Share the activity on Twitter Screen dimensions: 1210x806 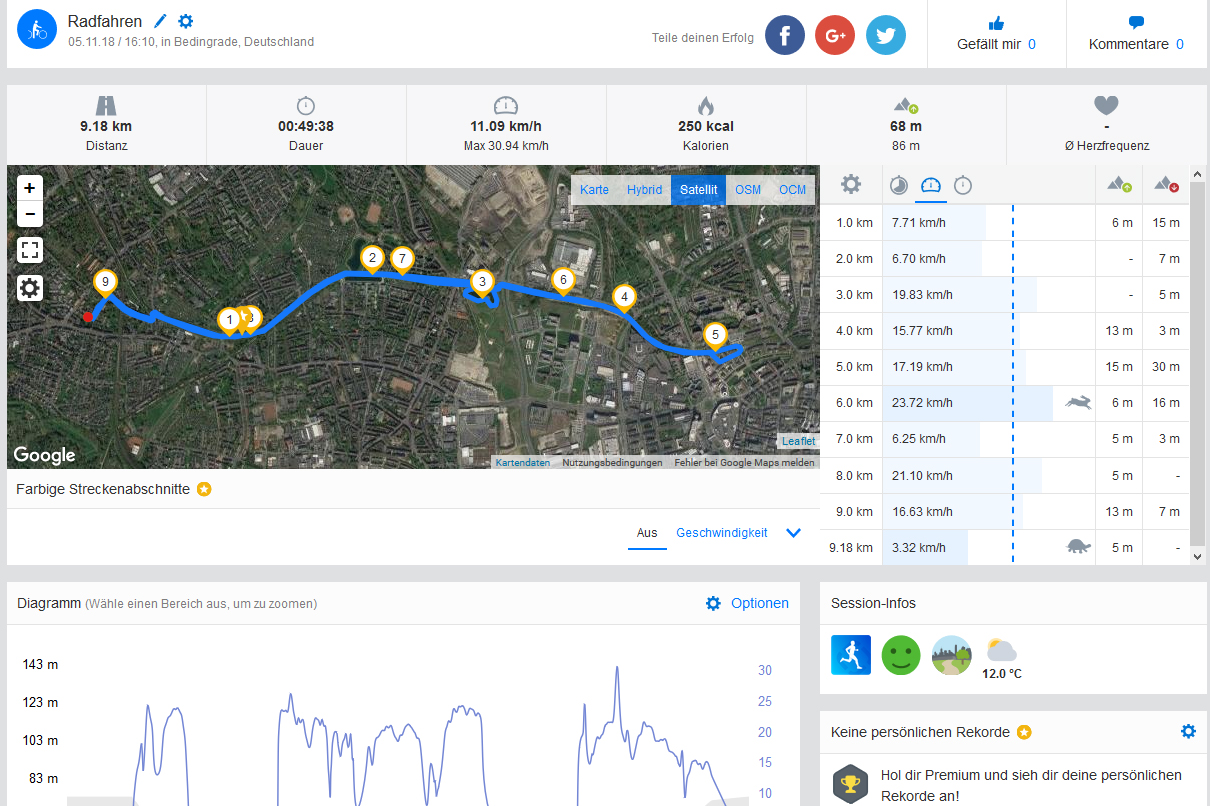coord(885,35)
